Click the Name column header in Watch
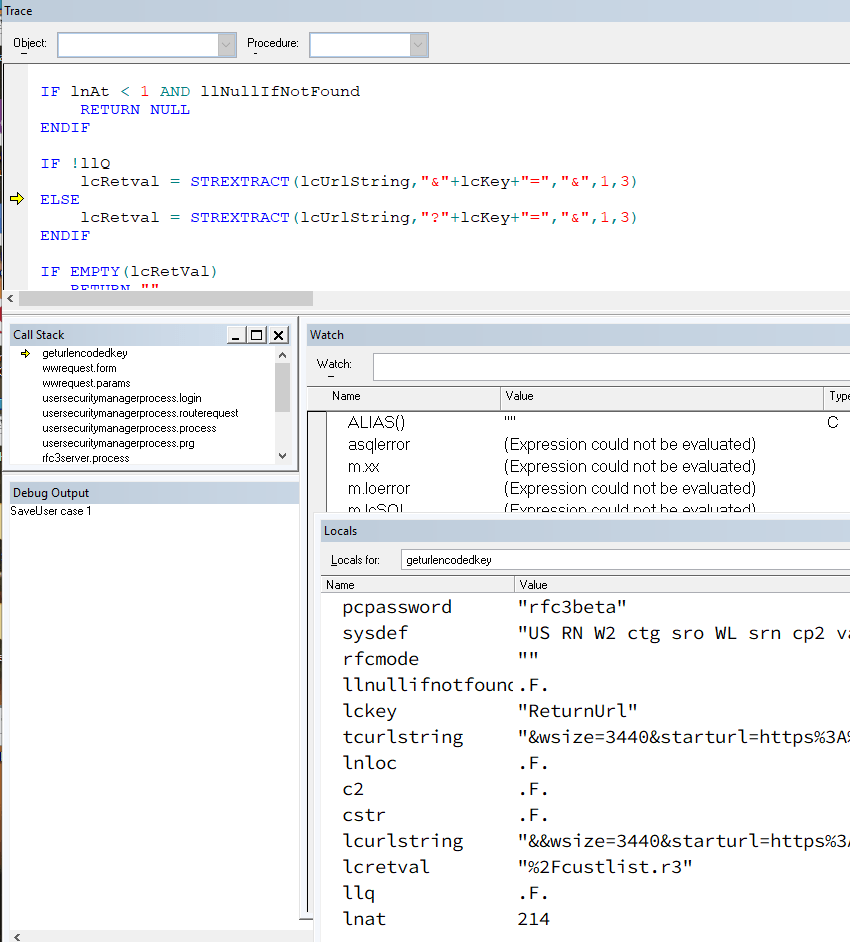Image resolution: width=850 pixels, height=942 pixels. pyautogui.click(x=404, y=397)
